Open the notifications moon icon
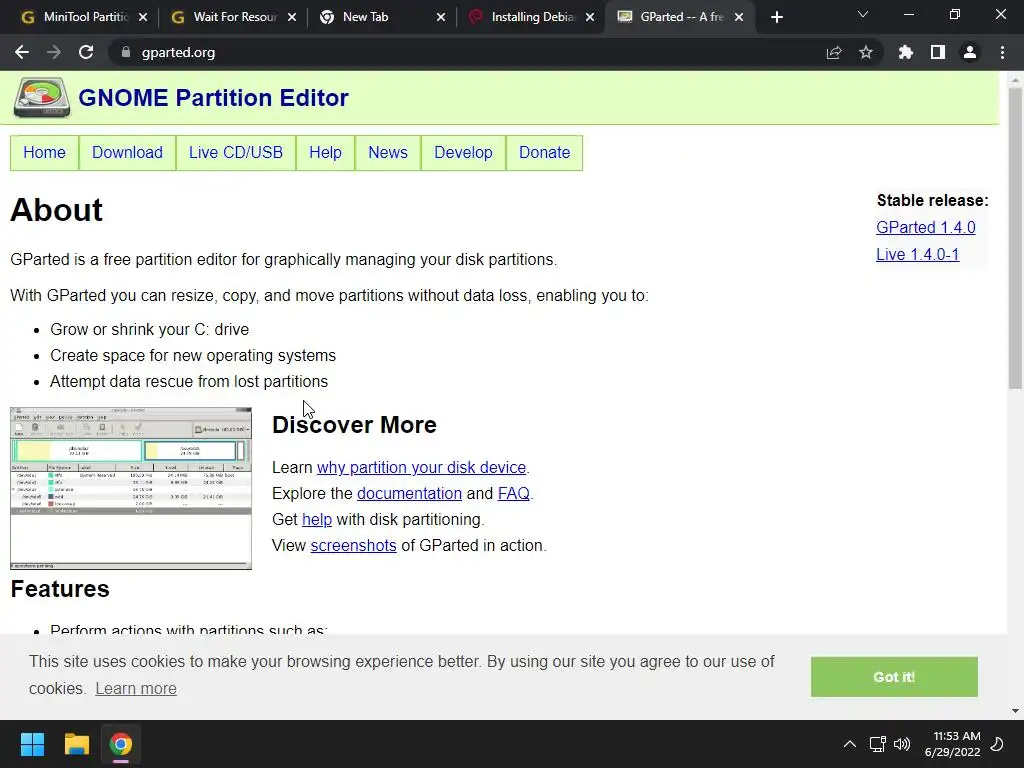Screen dimensions: 1024x768 tap(997, 744)
